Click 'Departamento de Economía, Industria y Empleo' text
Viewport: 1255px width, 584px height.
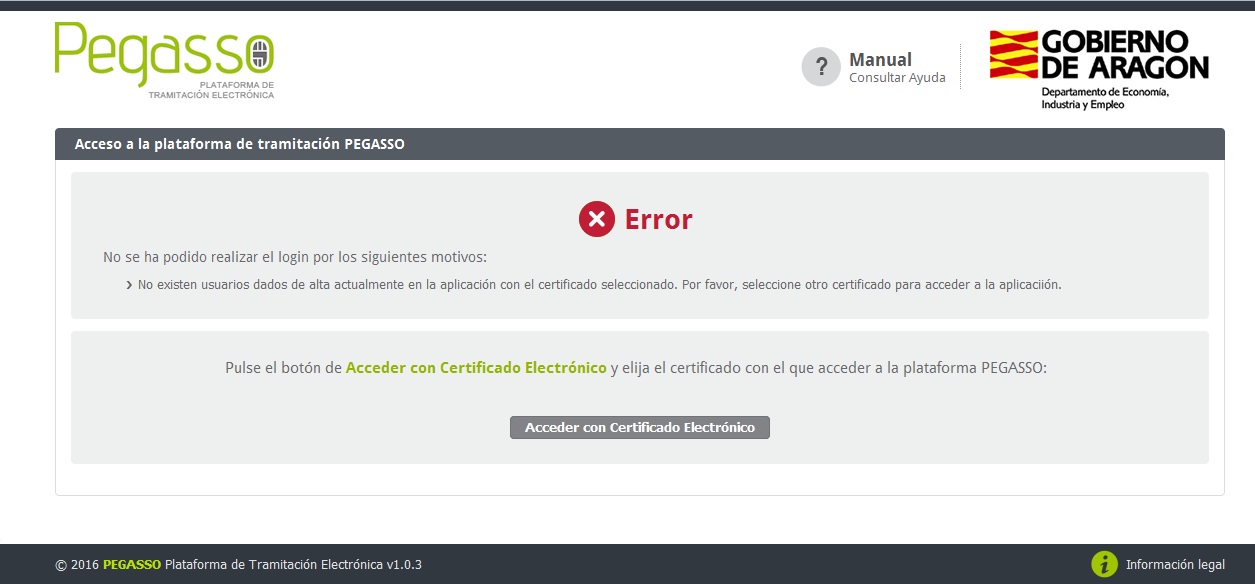point(1105,98)
